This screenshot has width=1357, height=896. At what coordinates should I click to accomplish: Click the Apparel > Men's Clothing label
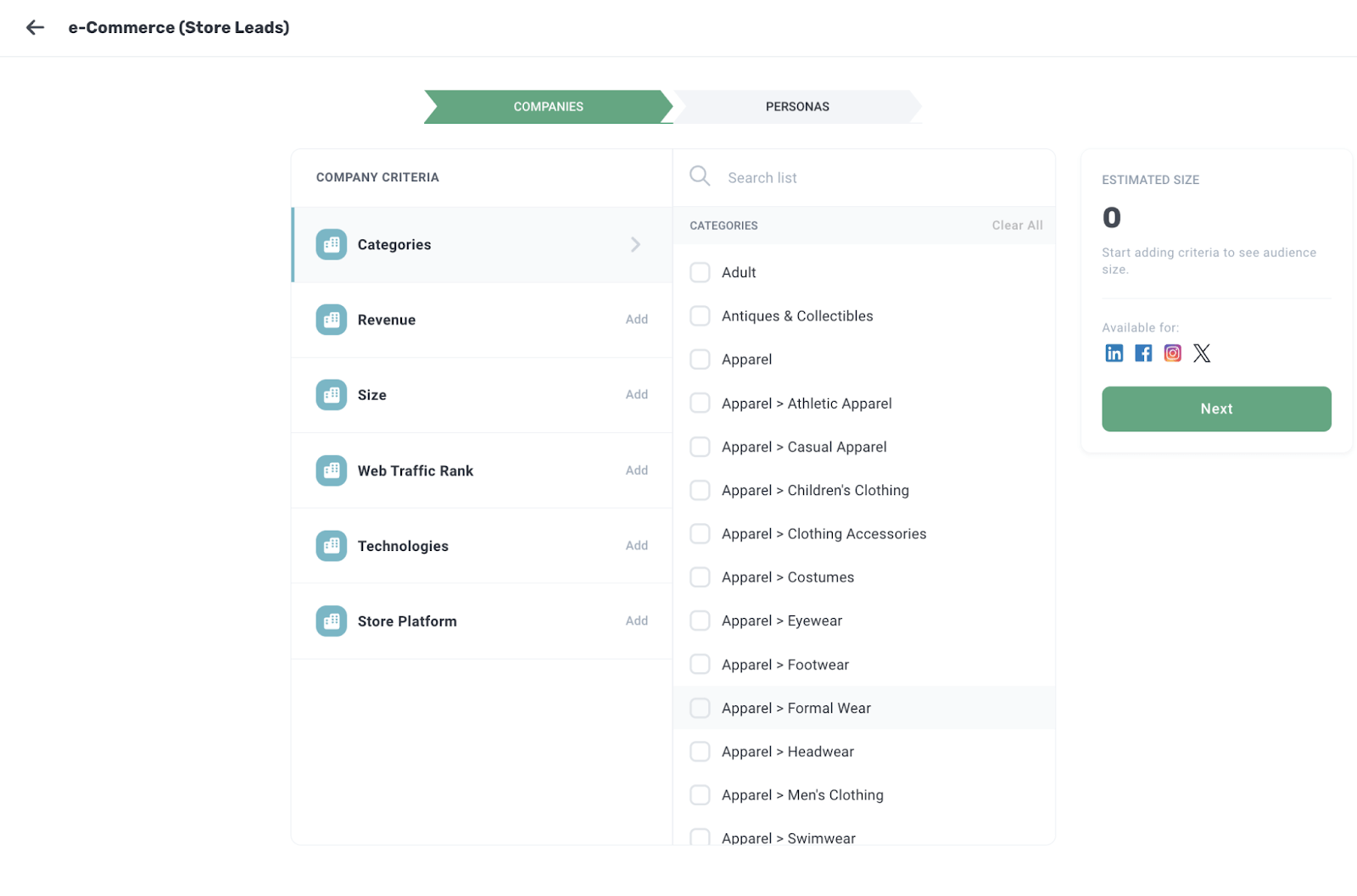pos(802,795)
